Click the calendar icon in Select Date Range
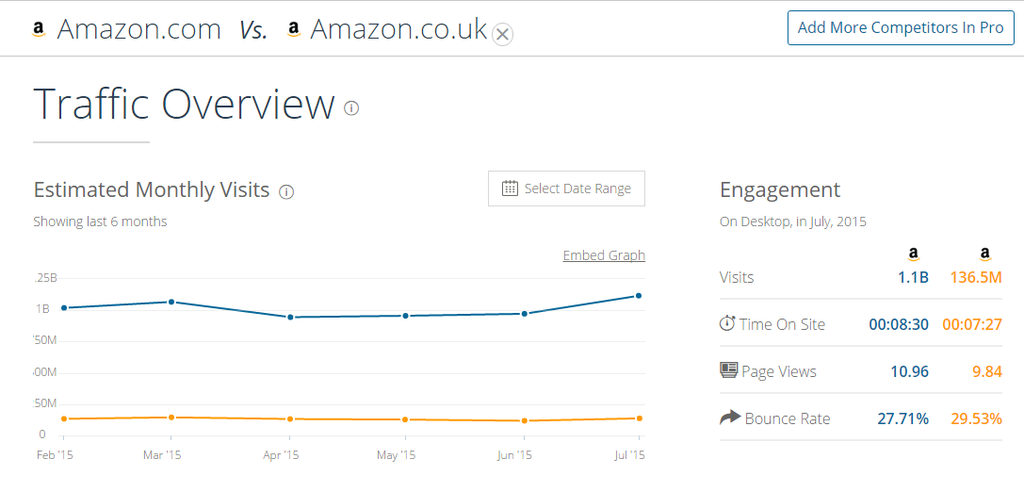 tap(509, 188)
